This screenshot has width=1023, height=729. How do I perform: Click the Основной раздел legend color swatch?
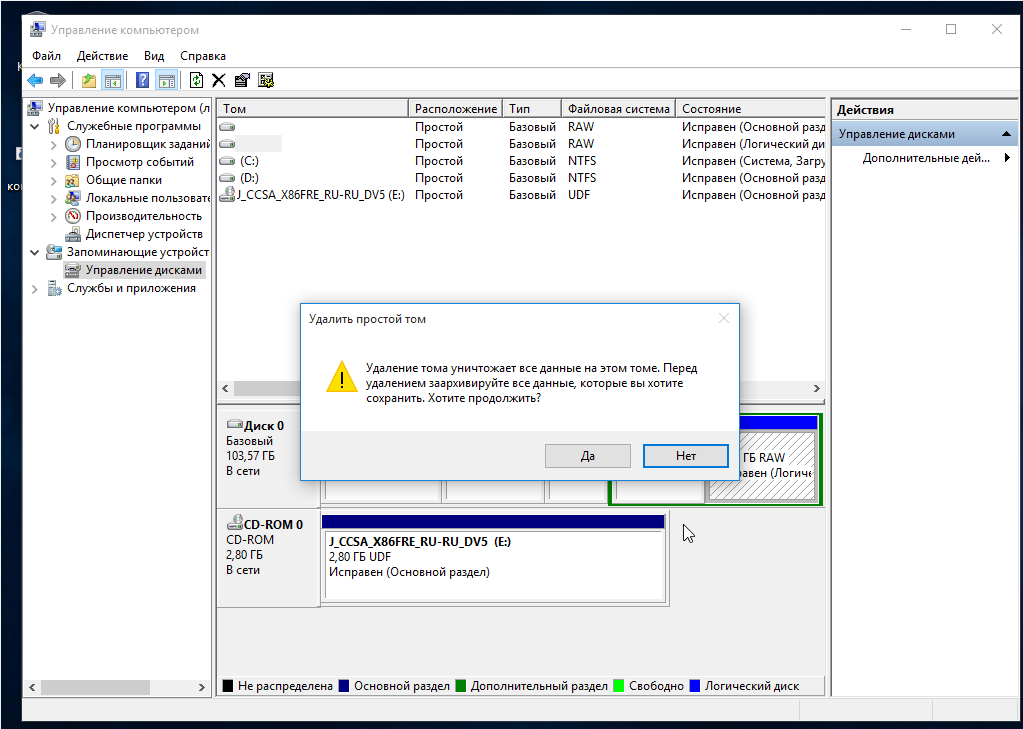pos(344,686)
